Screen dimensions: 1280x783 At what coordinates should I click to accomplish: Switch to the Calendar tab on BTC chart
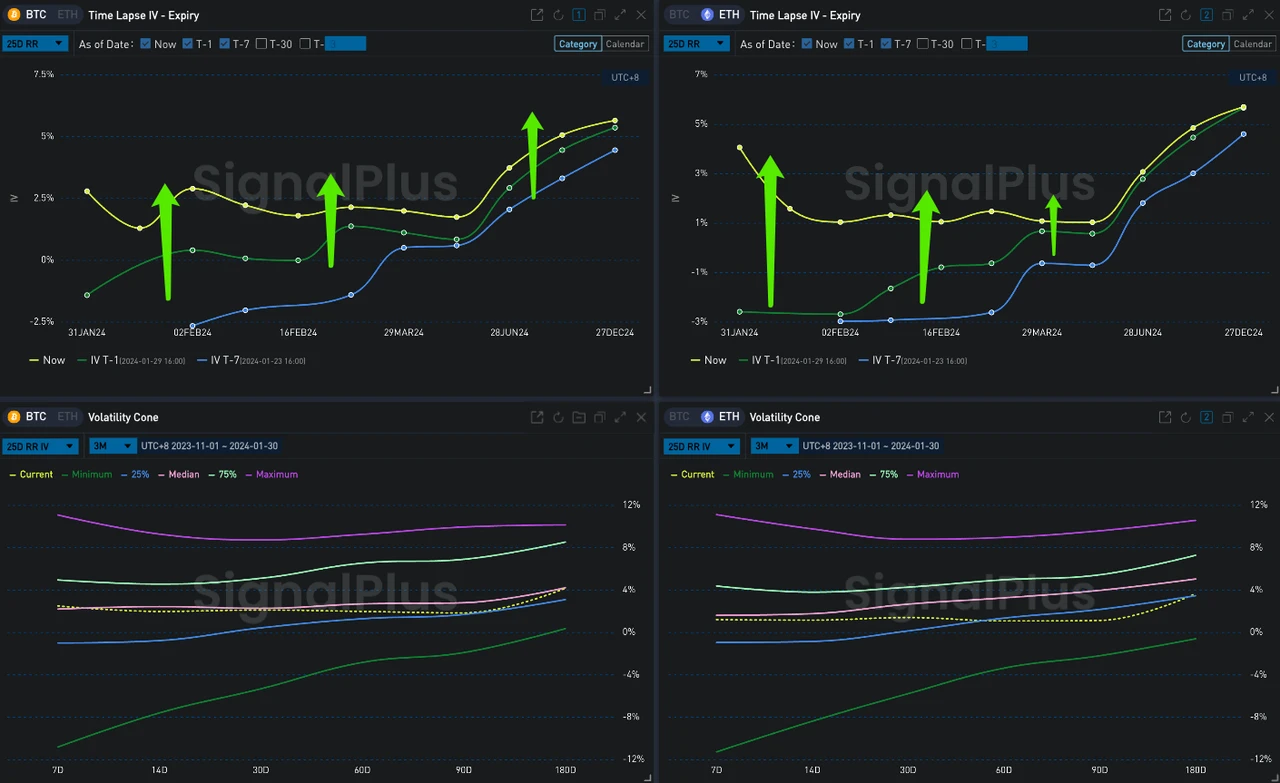[x=625, y=44]
